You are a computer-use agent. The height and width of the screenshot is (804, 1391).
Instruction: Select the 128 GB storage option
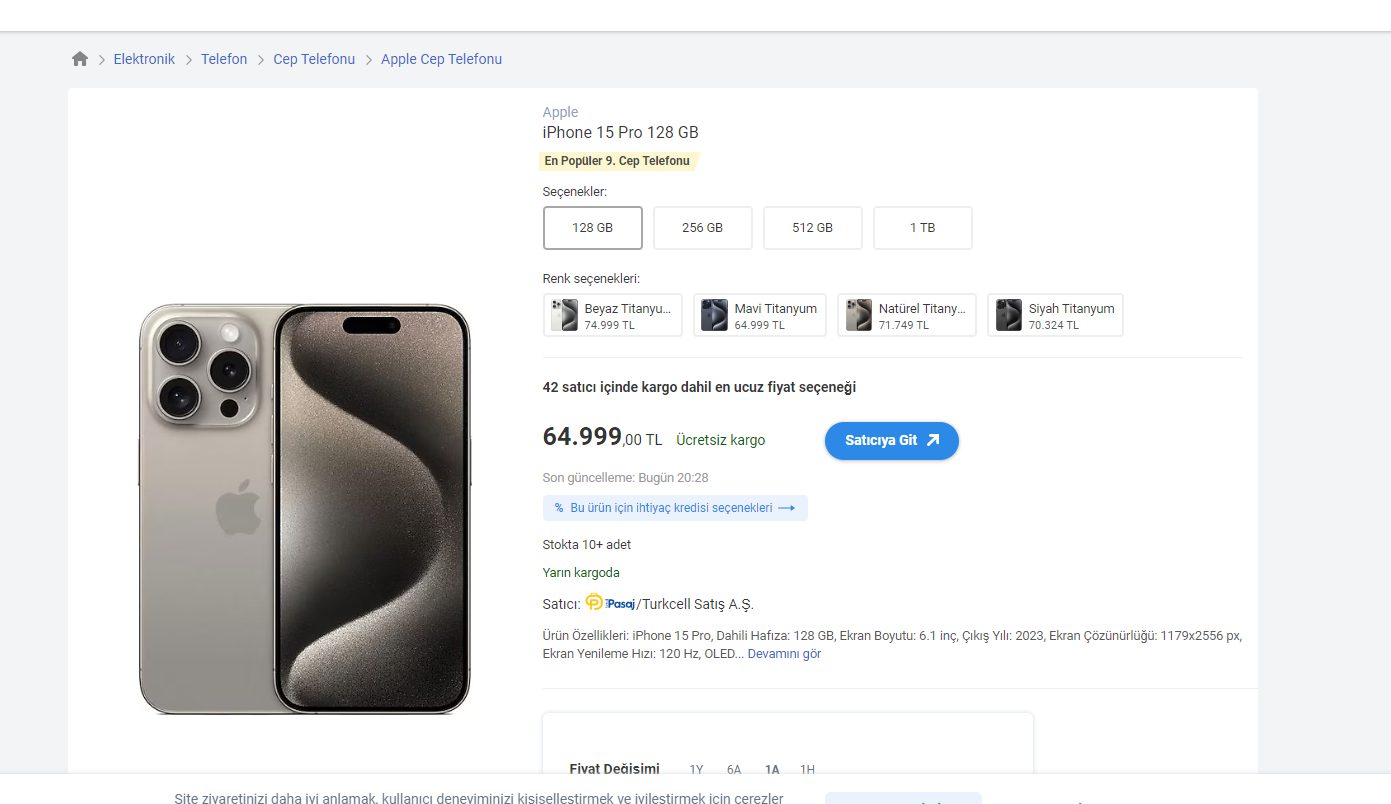(593, 228)
